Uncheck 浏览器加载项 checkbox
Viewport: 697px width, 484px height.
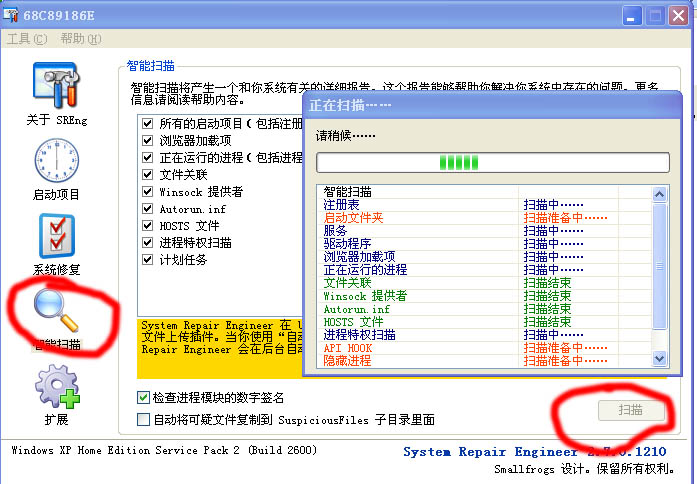coord(147,140)
